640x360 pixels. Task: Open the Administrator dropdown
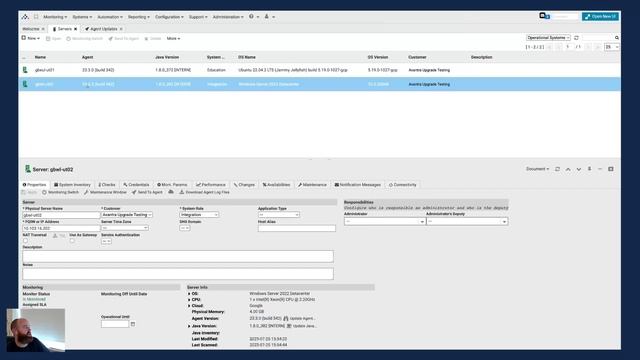click(384, 221)
